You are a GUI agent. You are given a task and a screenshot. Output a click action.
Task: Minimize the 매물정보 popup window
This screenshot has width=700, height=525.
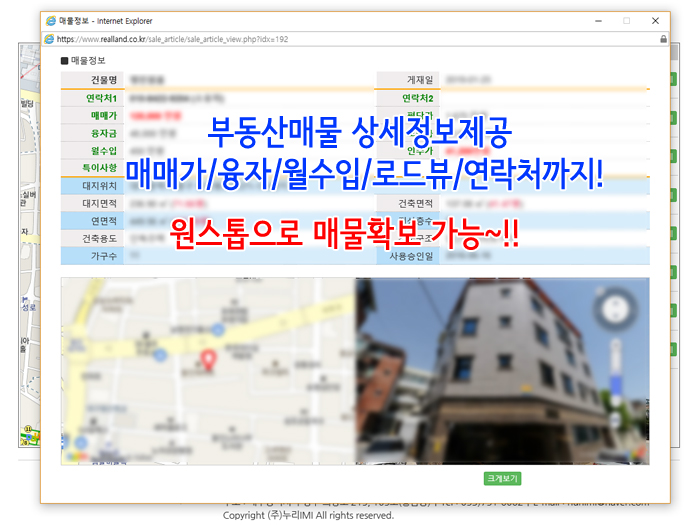598,21
